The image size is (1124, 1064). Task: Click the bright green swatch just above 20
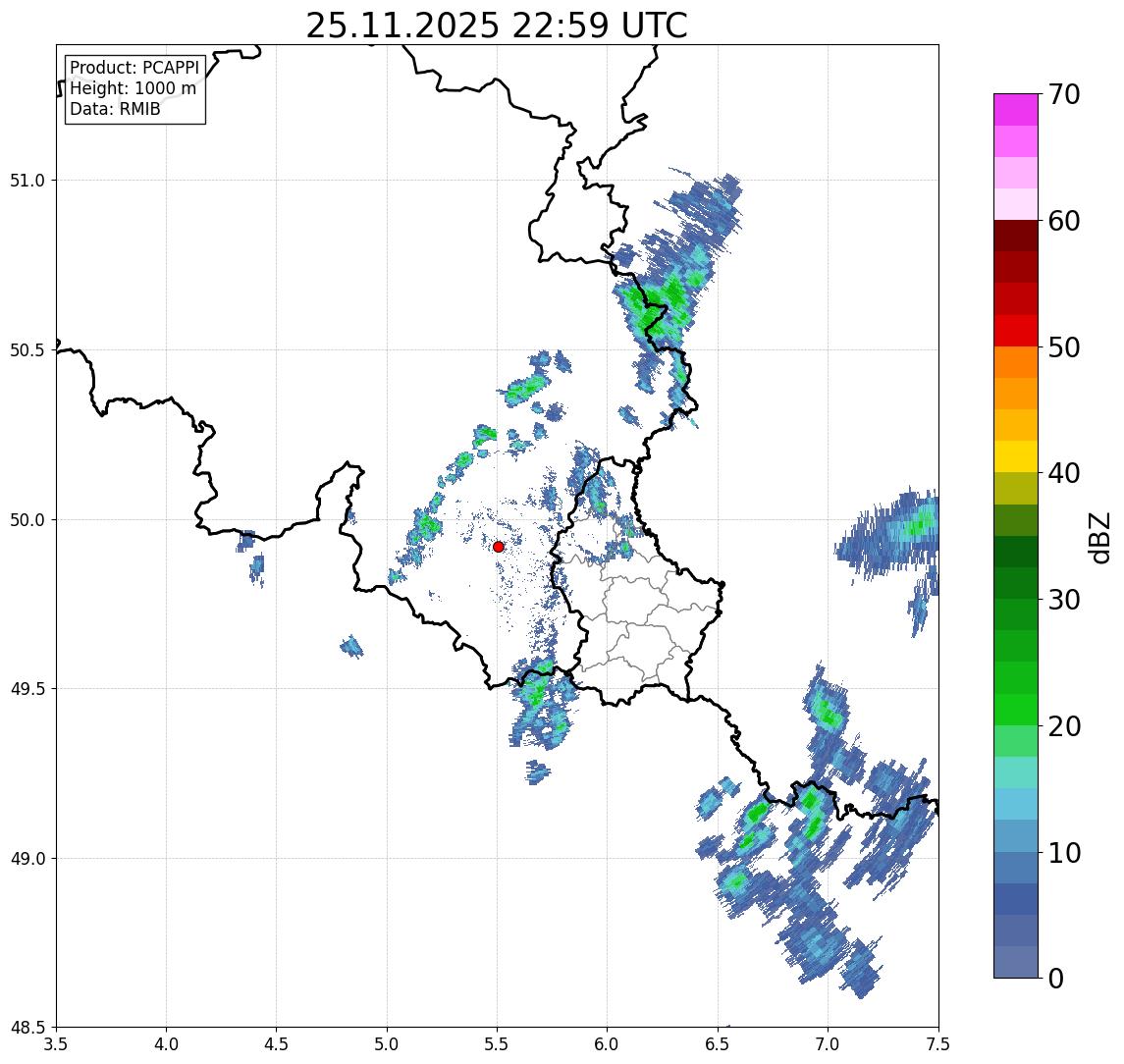pos(1016,710)
